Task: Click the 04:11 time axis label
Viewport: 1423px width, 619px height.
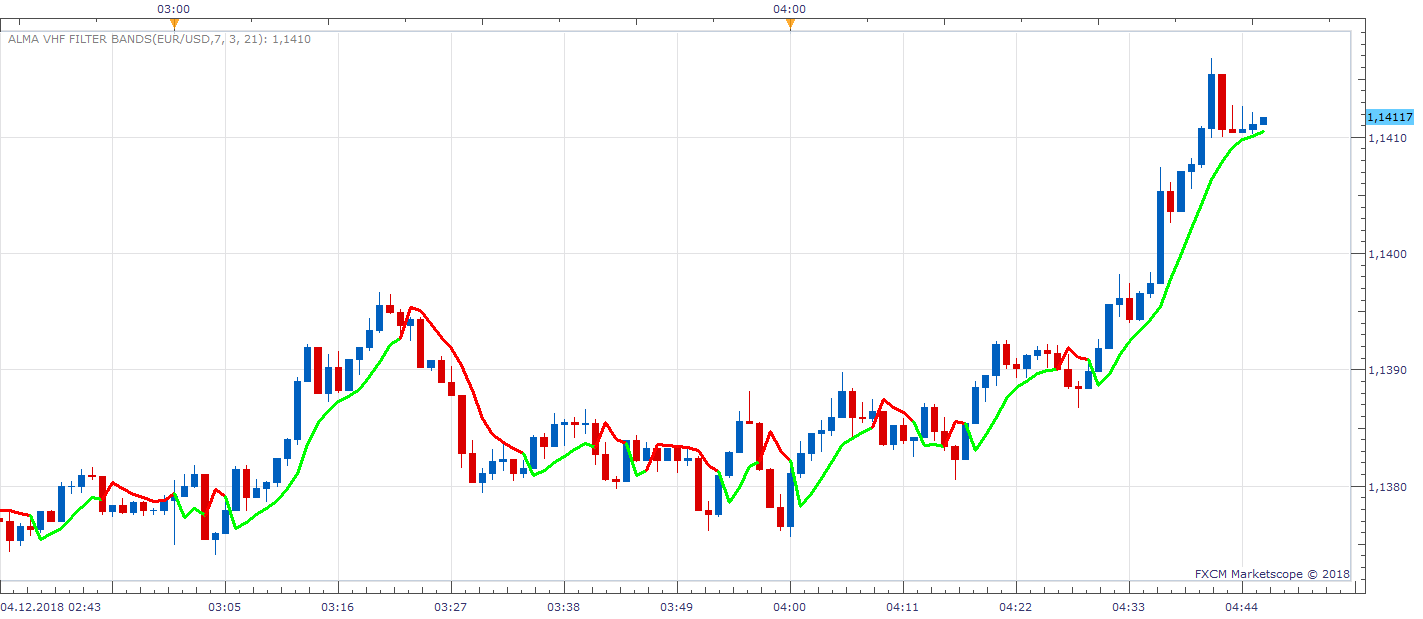Action: 902,607
